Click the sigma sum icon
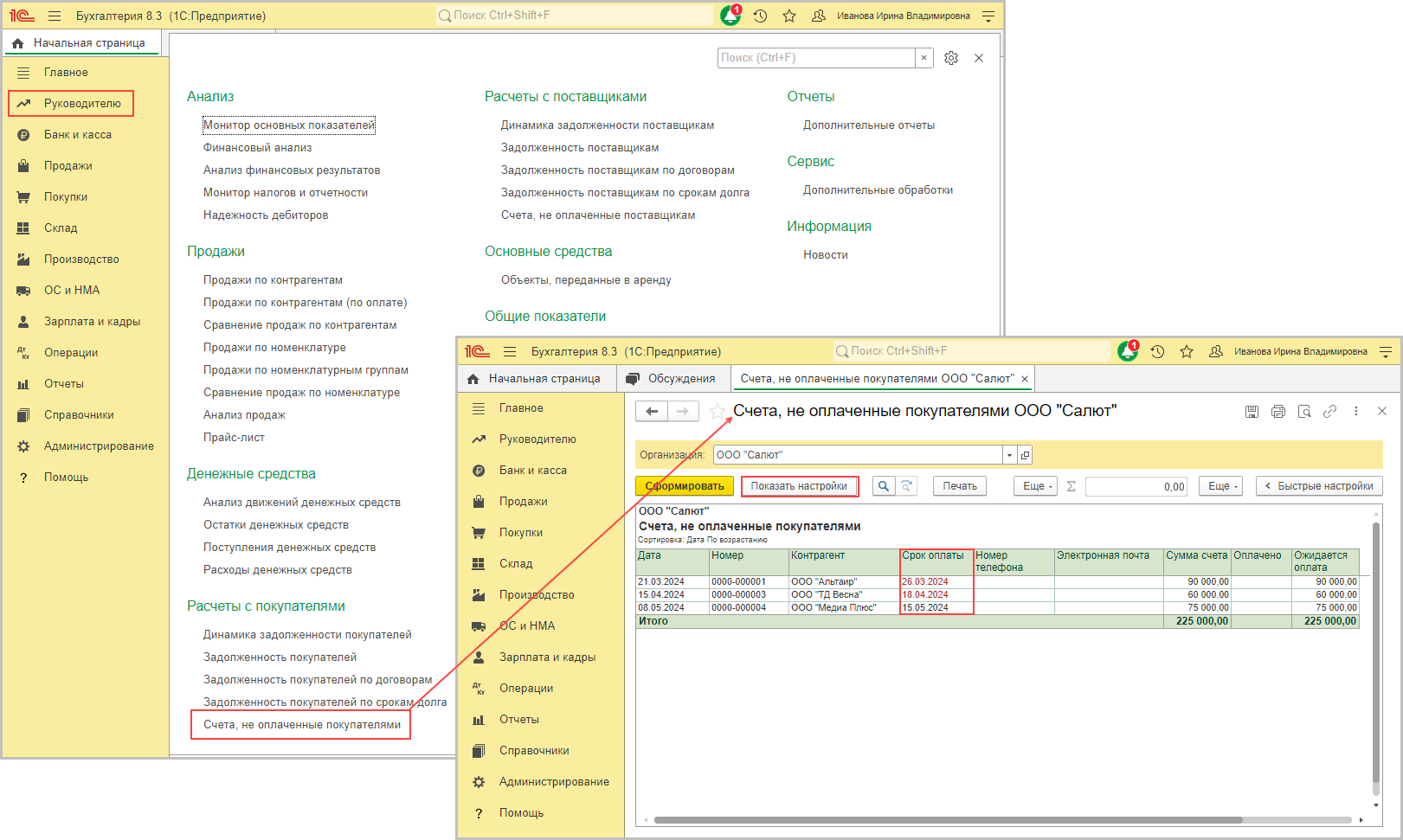Viewport: 1403px width, 840px height. [1071, 486]
